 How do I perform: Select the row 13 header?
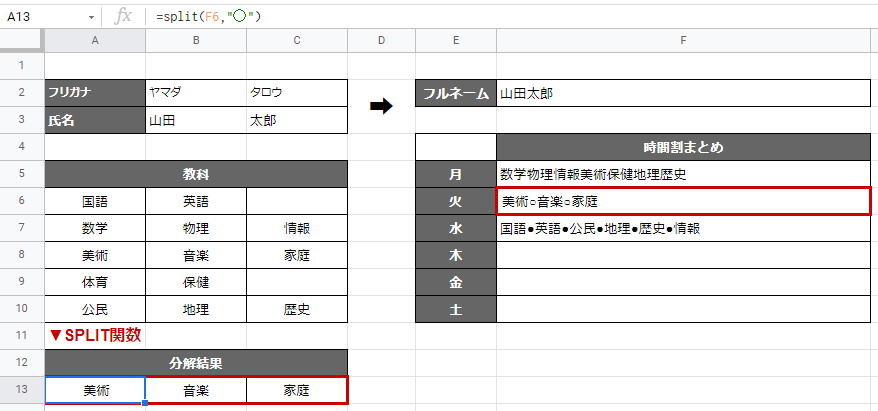click(x=22, y=390)
